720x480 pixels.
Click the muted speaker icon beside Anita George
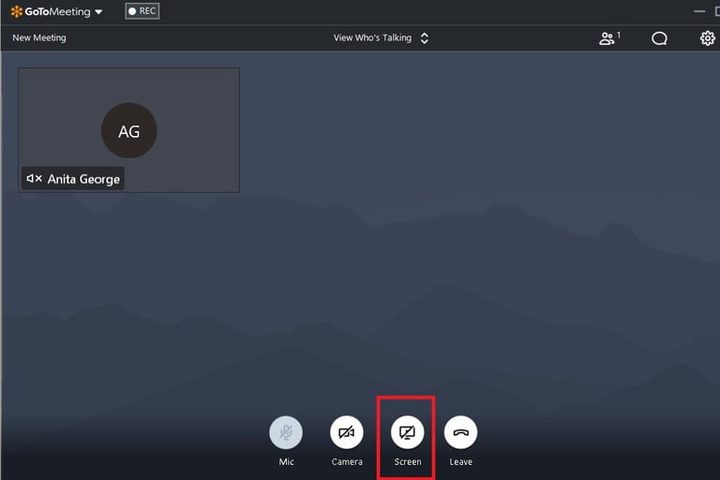pyautogui.click(x=34, y=179)
